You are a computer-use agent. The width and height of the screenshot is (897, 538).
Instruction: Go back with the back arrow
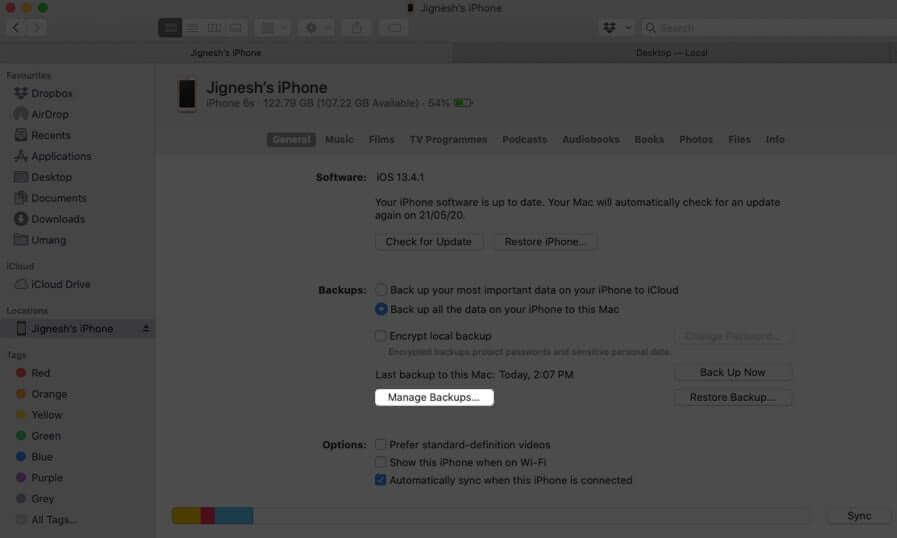click(15, 27)
